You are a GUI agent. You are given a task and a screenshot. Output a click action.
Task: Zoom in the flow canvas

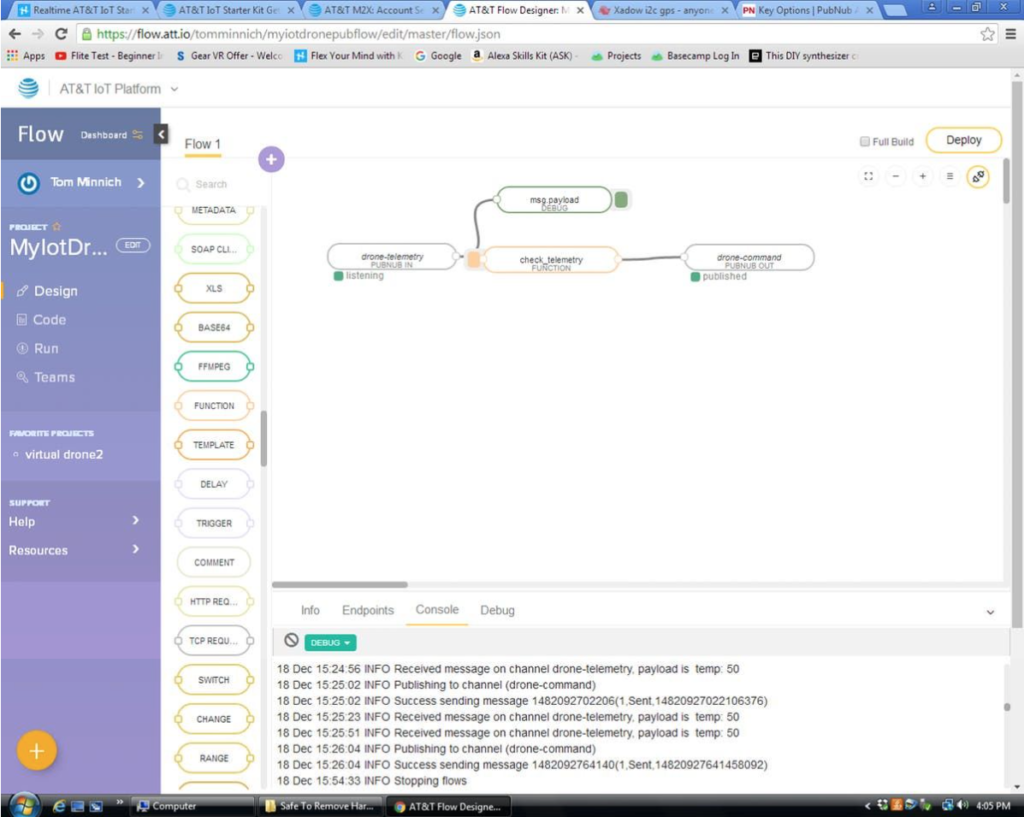tap(923, 176)
